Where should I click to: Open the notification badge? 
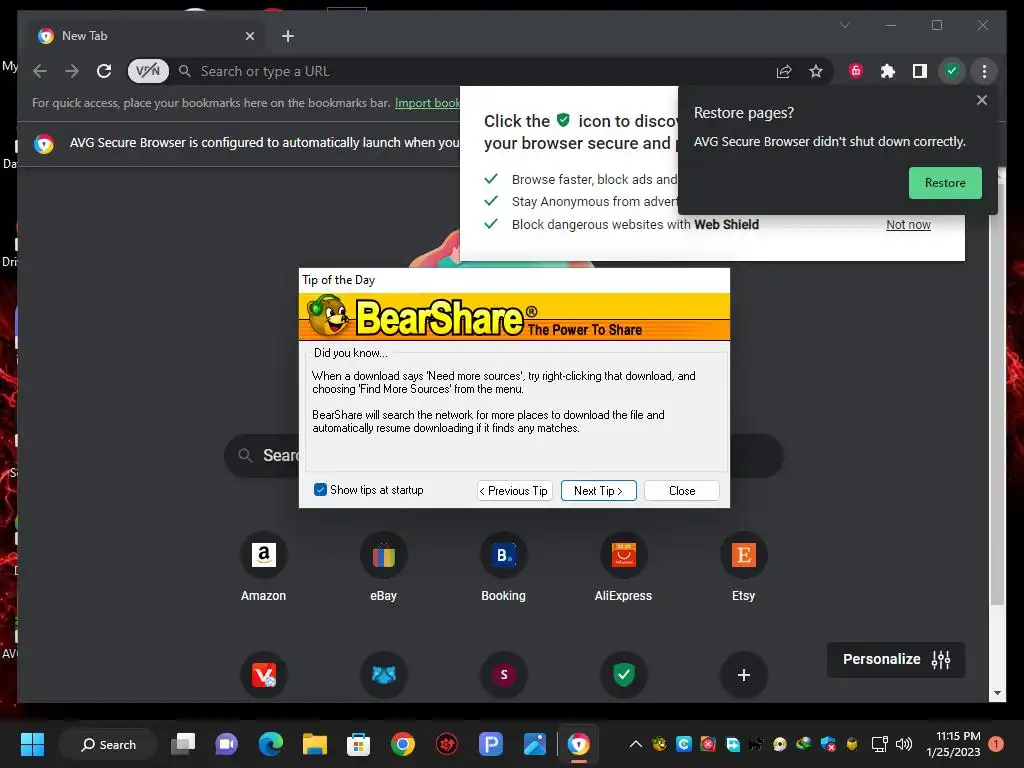tap(996, 744)
